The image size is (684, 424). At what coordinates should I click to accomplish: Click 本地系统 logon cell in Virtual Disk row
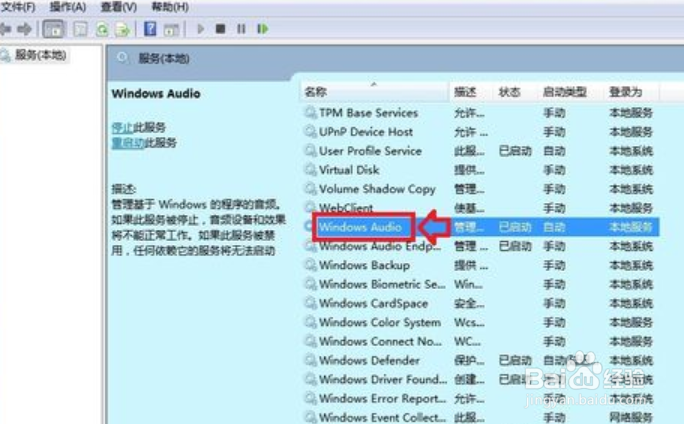click(631, 169)
